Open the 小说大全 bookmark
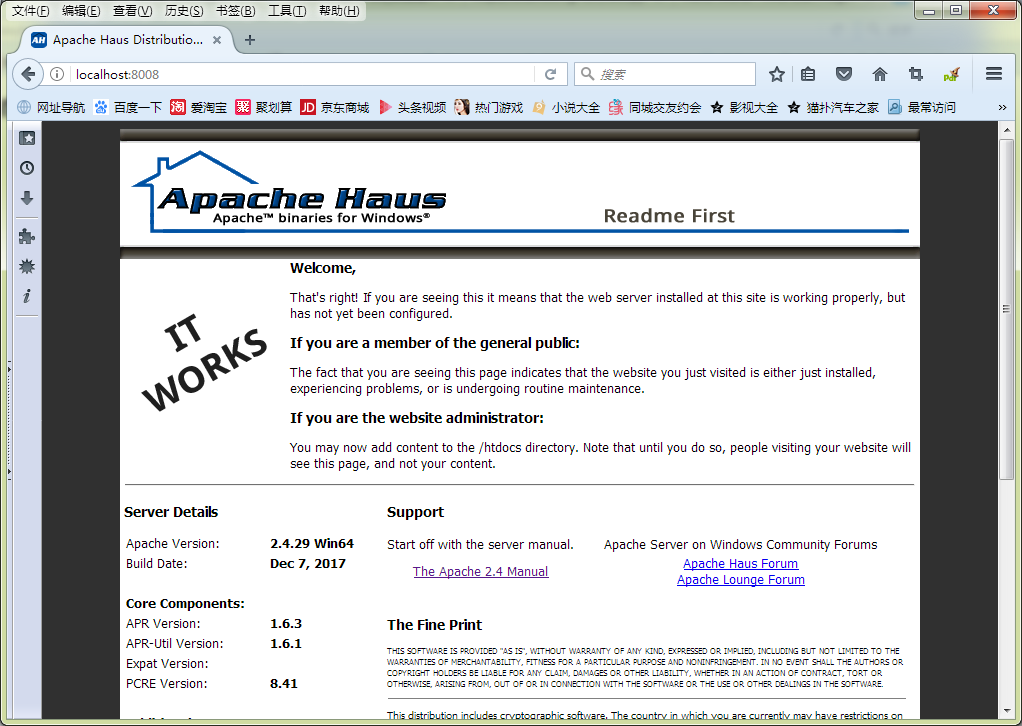Image resolution: width=1022 pixels, height=726 pixels. click(x=566, y=108)
